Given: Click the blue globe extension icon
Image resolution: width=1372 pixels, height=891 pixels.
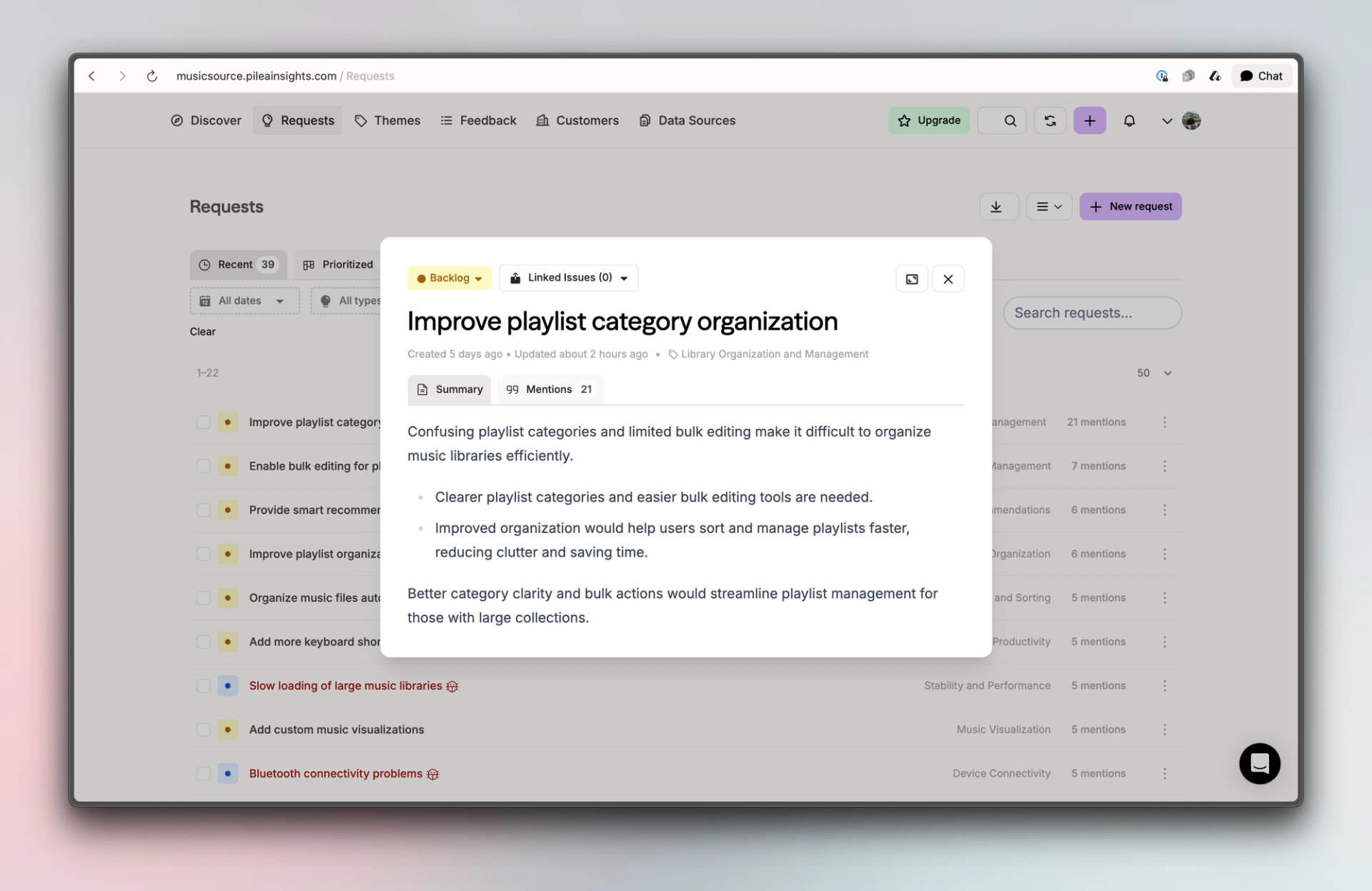Looking at the screenshot, I should point(1162,76).
